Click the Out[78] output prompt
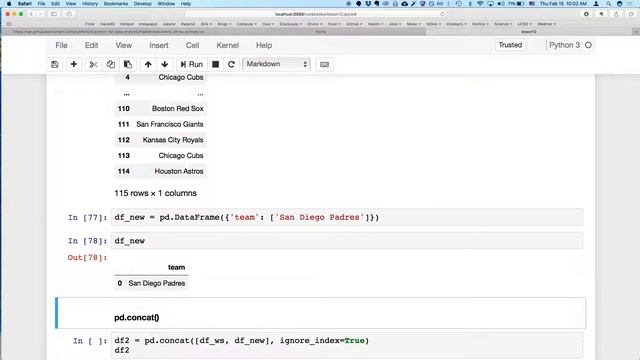The image size is (640, 360). coord(87,258)
